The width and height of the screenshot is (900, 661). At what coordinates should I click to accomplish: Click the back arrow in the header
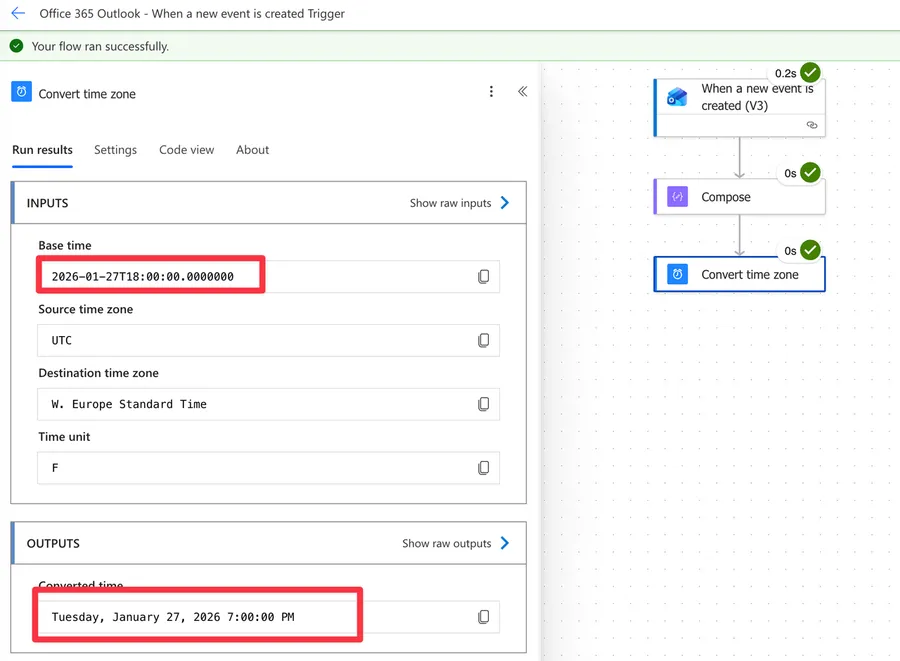coord(18,14)
